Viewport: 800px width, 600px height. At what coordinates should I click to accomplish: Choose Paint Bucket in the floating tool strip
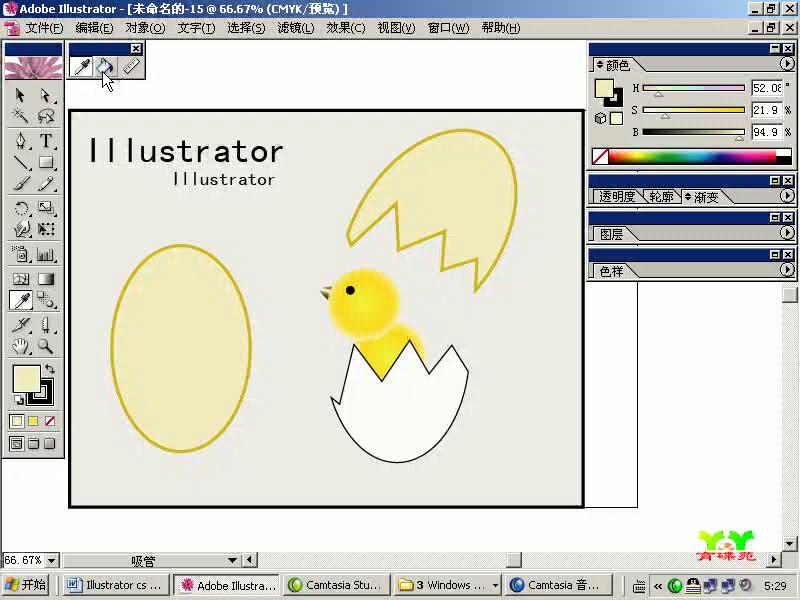106,66
